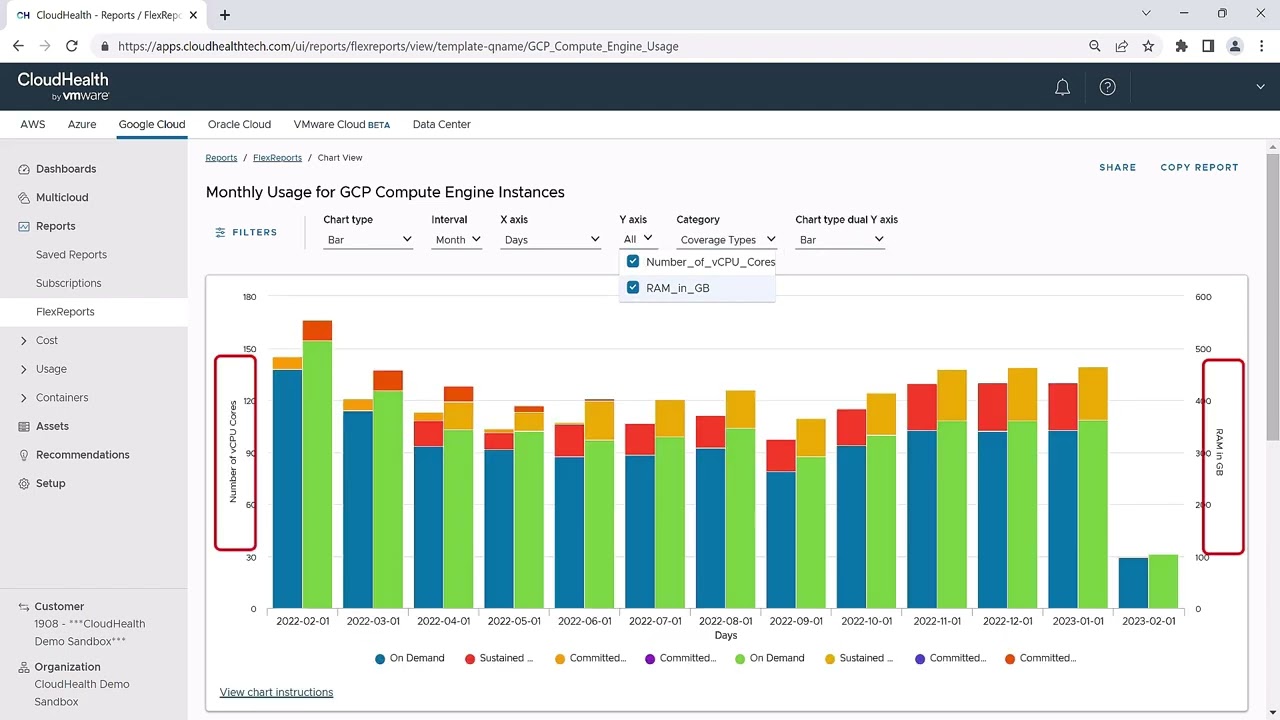Click the CloudHealth by VMware logo
The height and width of the screenshot is (720, 1280).
tap(63, 86)
